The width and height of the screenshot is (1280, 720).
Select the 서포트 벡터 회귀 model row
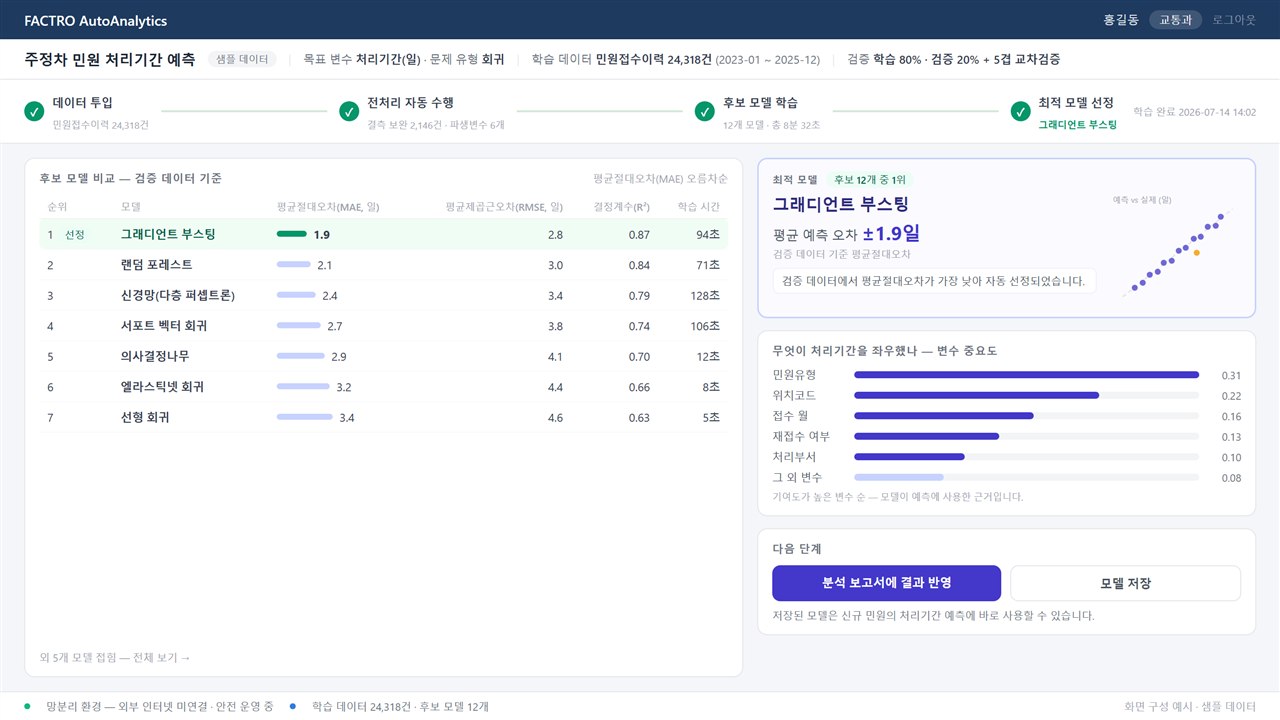(x=384, y=326)
